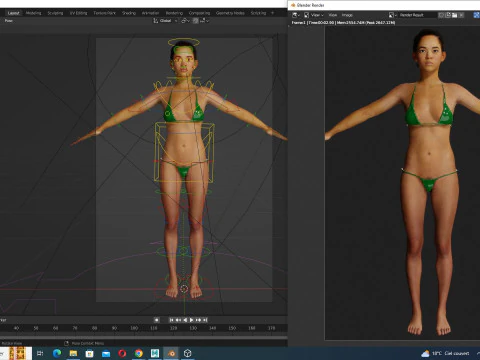This screenshot has height=360, width=480.
Task: Play animation in reverse
Action: (185, 320)
